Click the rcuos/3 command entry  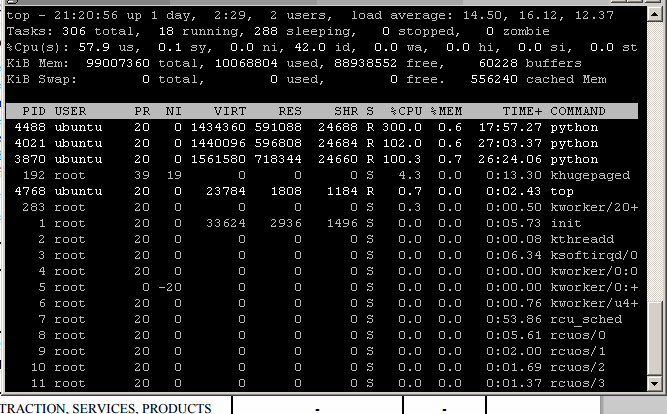click(578, 383)
